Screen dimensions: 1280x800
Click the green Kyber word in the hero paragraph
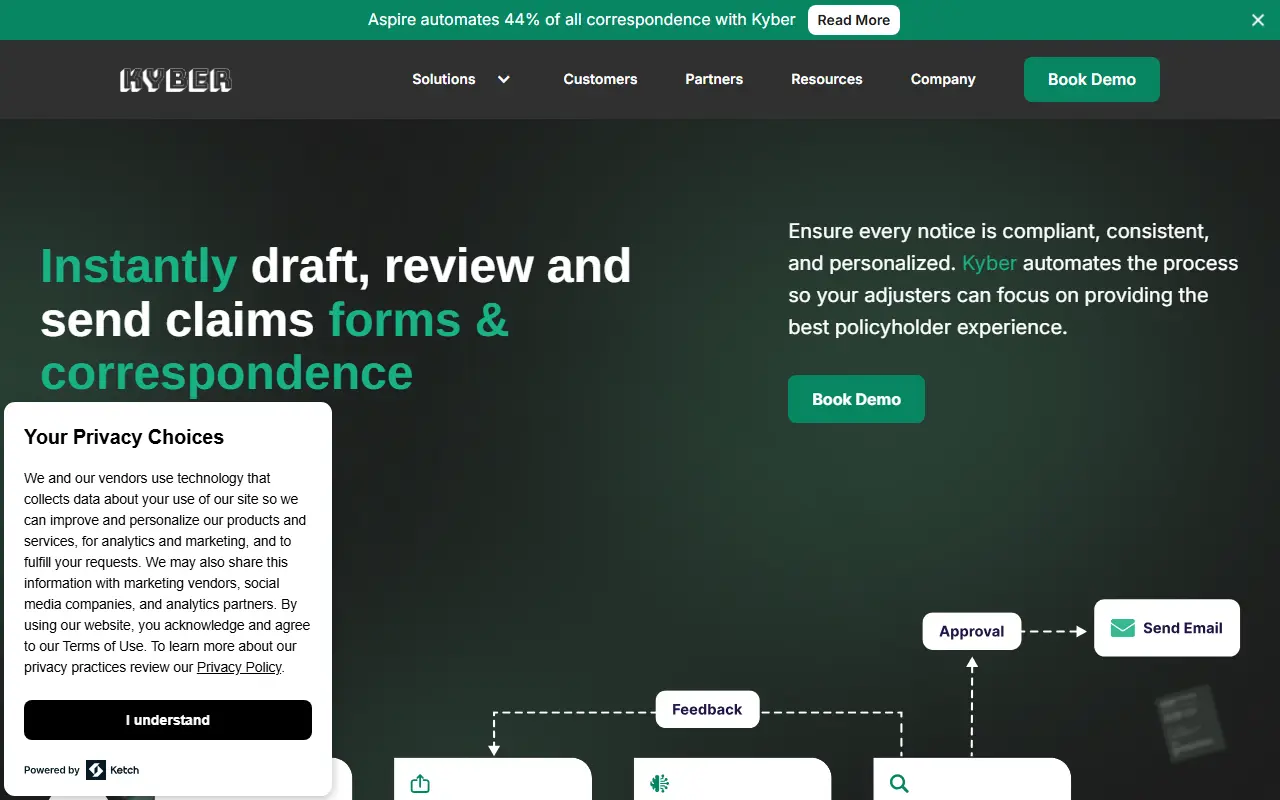point(989,263)
